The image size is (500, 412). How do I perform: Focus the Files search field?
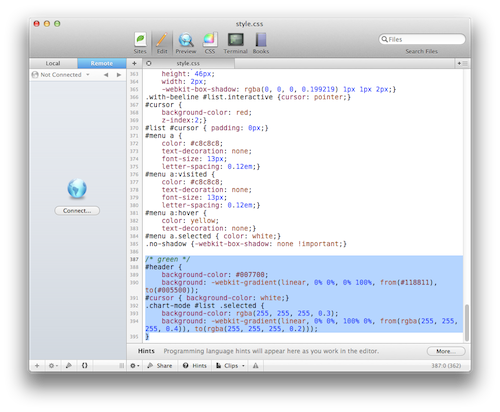pos(422,39)
